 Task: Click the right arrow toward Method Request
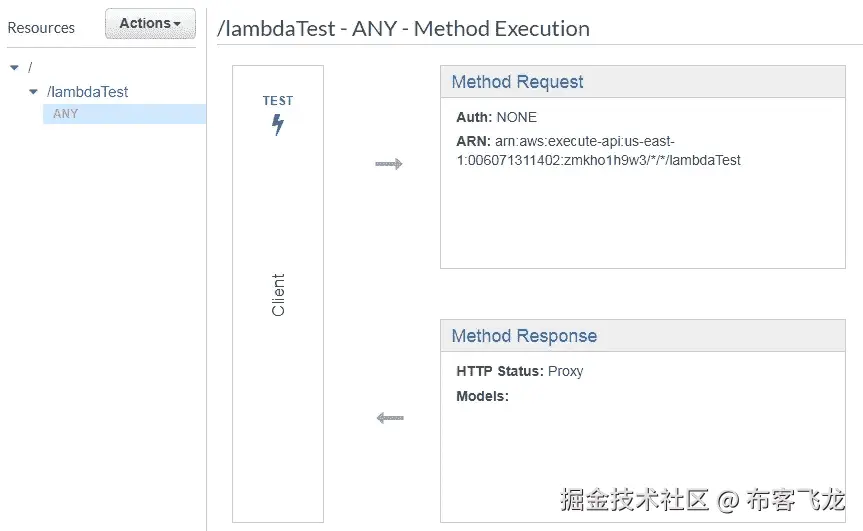pyautogui.click(x=389, y=164)
